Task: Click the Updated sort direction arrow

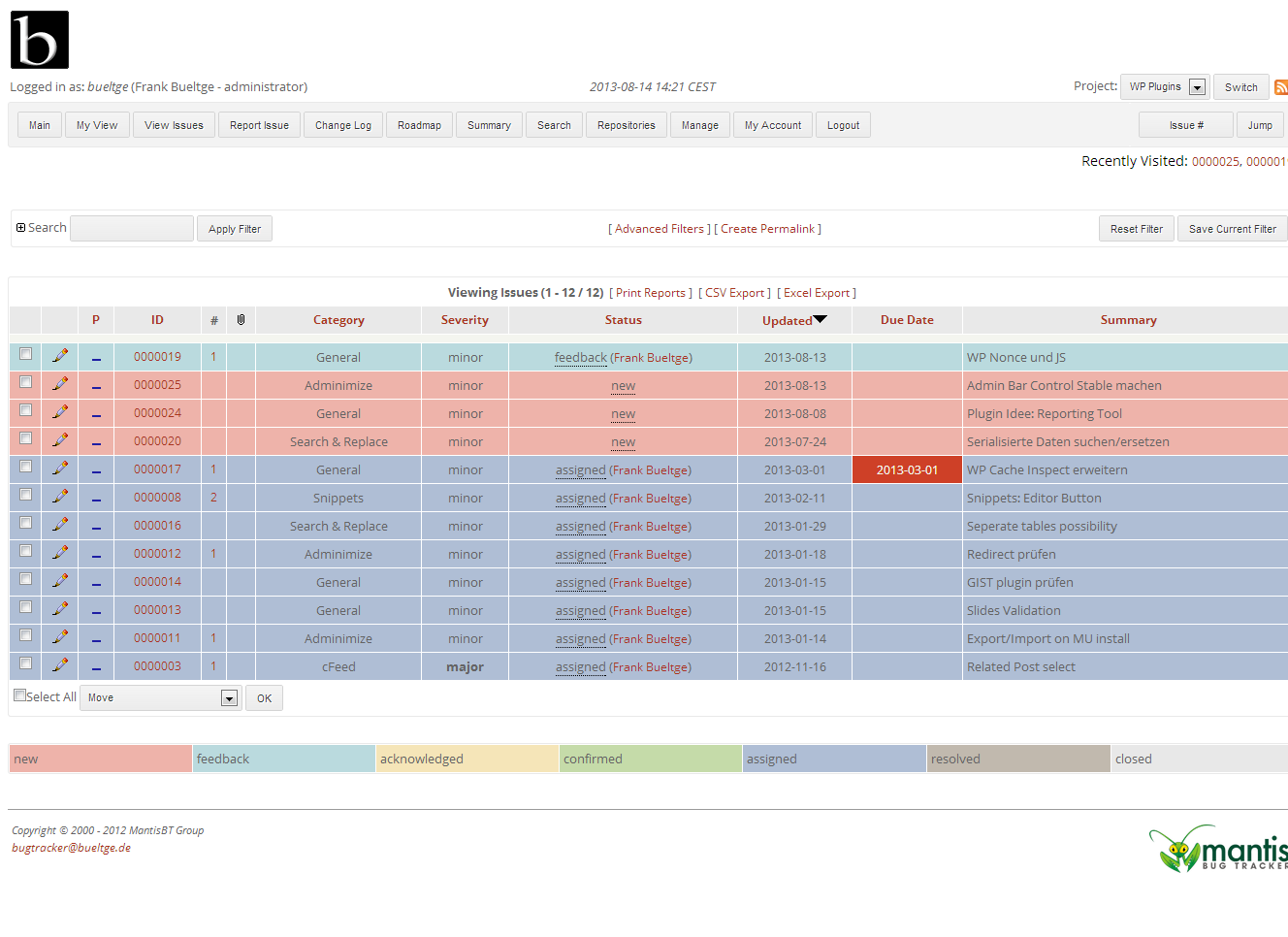Action: click(821, 319)
